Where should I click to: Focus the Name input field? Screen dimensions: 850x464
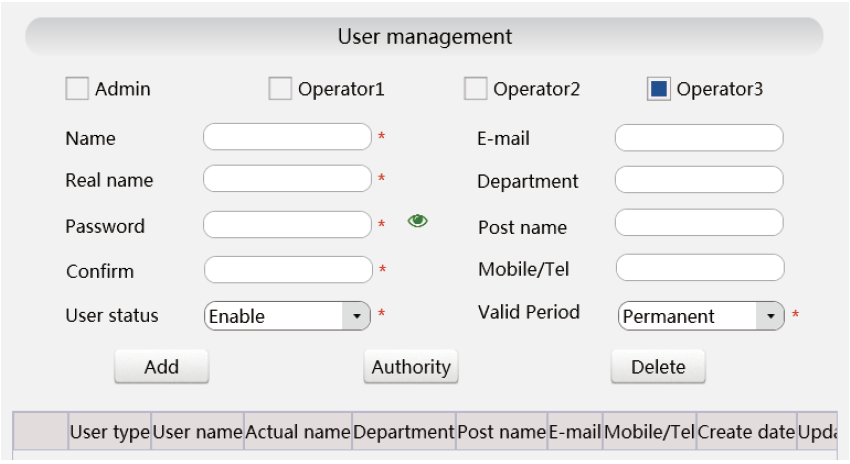[x=287, y=137]
